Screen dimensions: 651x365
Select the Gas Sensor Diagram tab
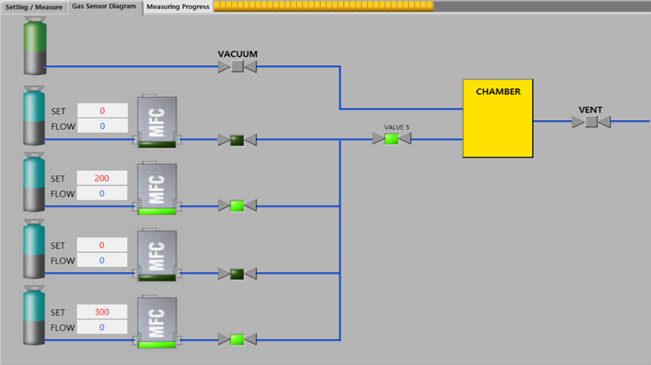click(104, 7)
